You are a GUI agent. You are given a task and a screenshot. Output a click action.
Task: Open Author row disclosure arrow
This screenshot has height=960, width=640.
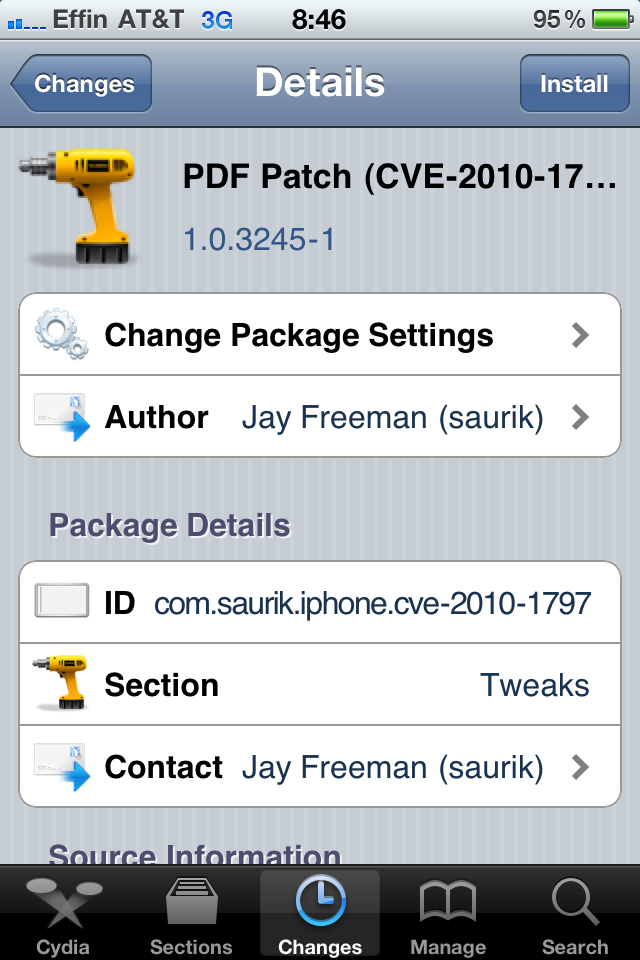tap(580, 417)
